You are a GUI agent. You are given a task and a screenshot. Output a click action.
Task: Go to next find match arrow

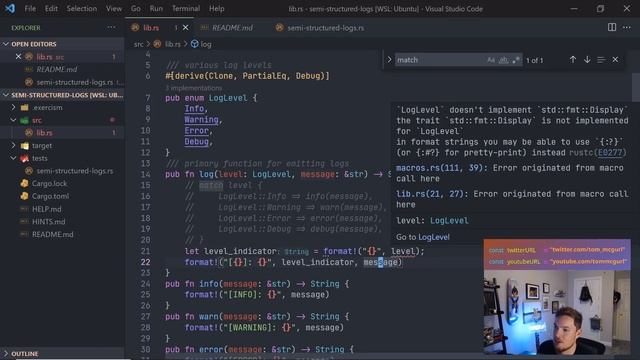click(x=587, y=60)
